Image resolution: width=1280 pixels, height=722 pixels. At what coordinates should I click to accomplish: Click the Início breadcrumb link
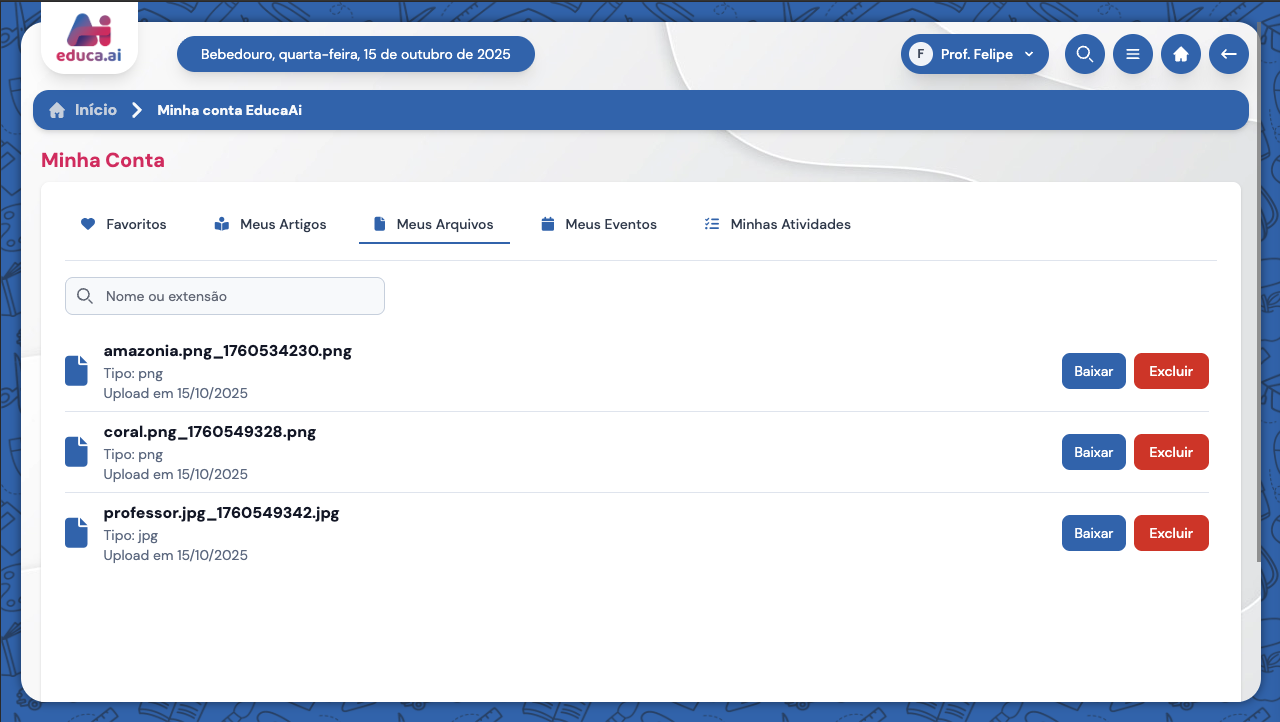coord(95,110)
